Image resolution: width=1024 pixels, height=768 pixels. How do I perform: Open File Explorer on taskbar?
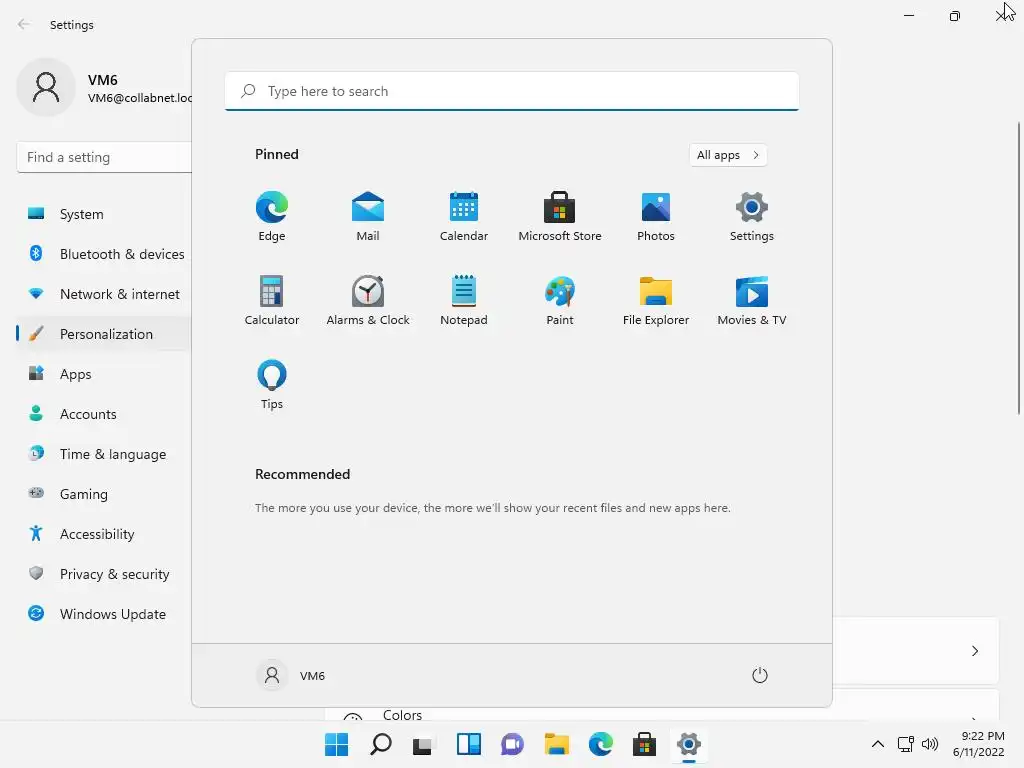(x=556, y=744)
